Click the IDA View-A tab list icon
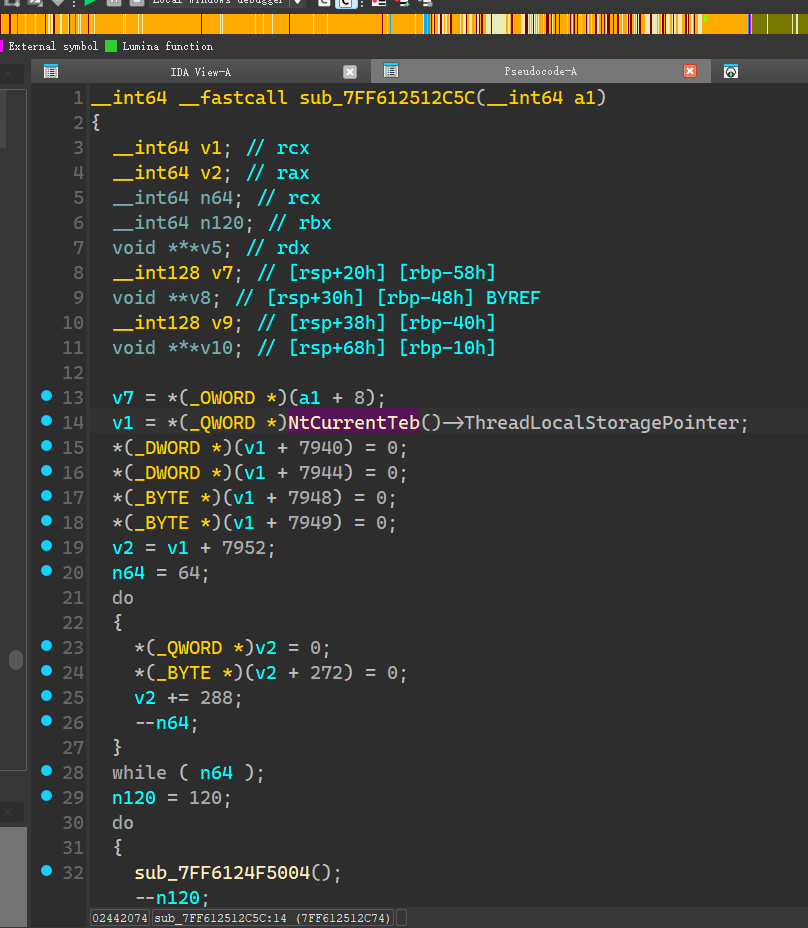The image size is (808, 928). (51, 72)
